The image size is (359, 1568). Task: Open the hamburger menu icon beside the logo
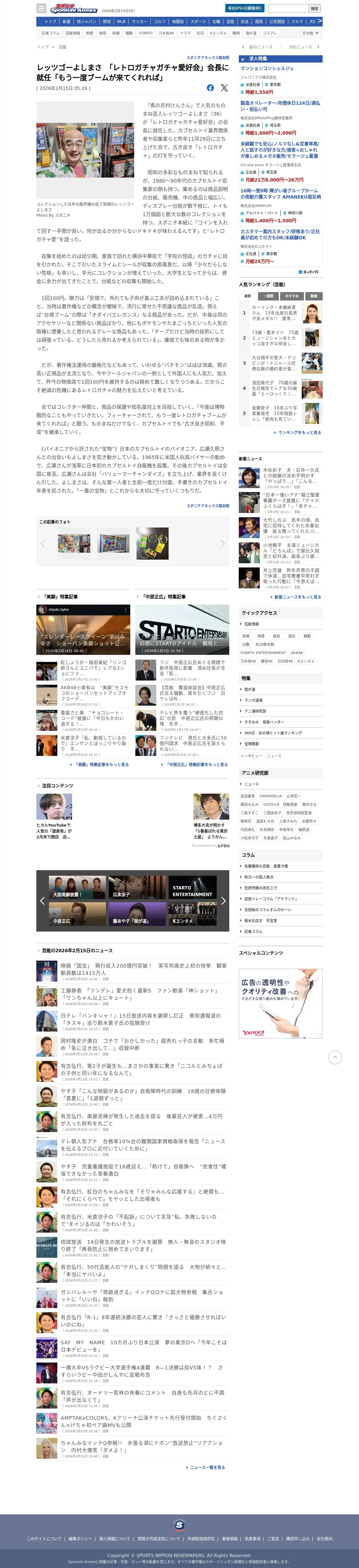point(41,9)
